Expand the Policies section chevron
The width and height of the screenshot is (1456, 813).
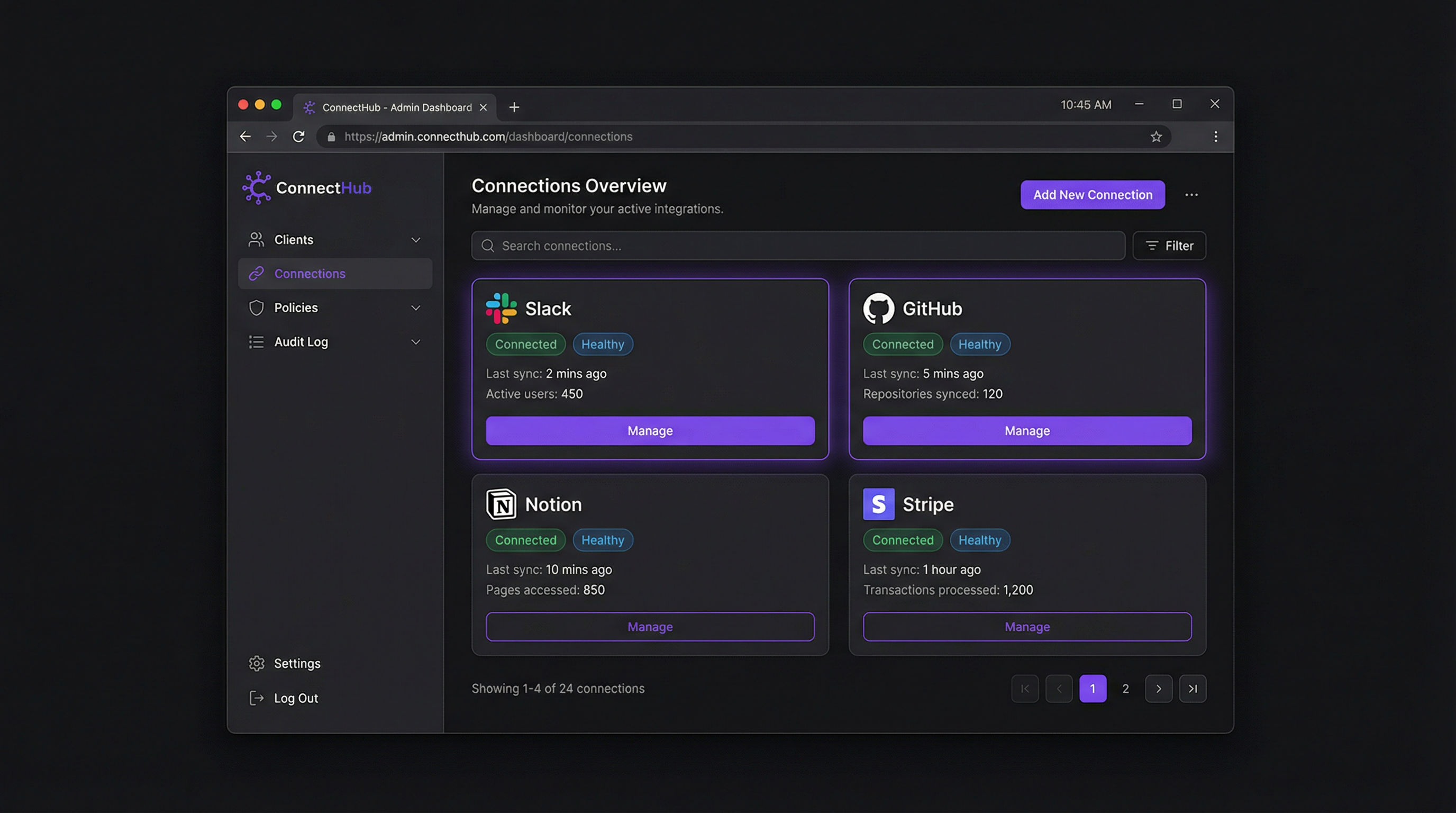[416, 308]
